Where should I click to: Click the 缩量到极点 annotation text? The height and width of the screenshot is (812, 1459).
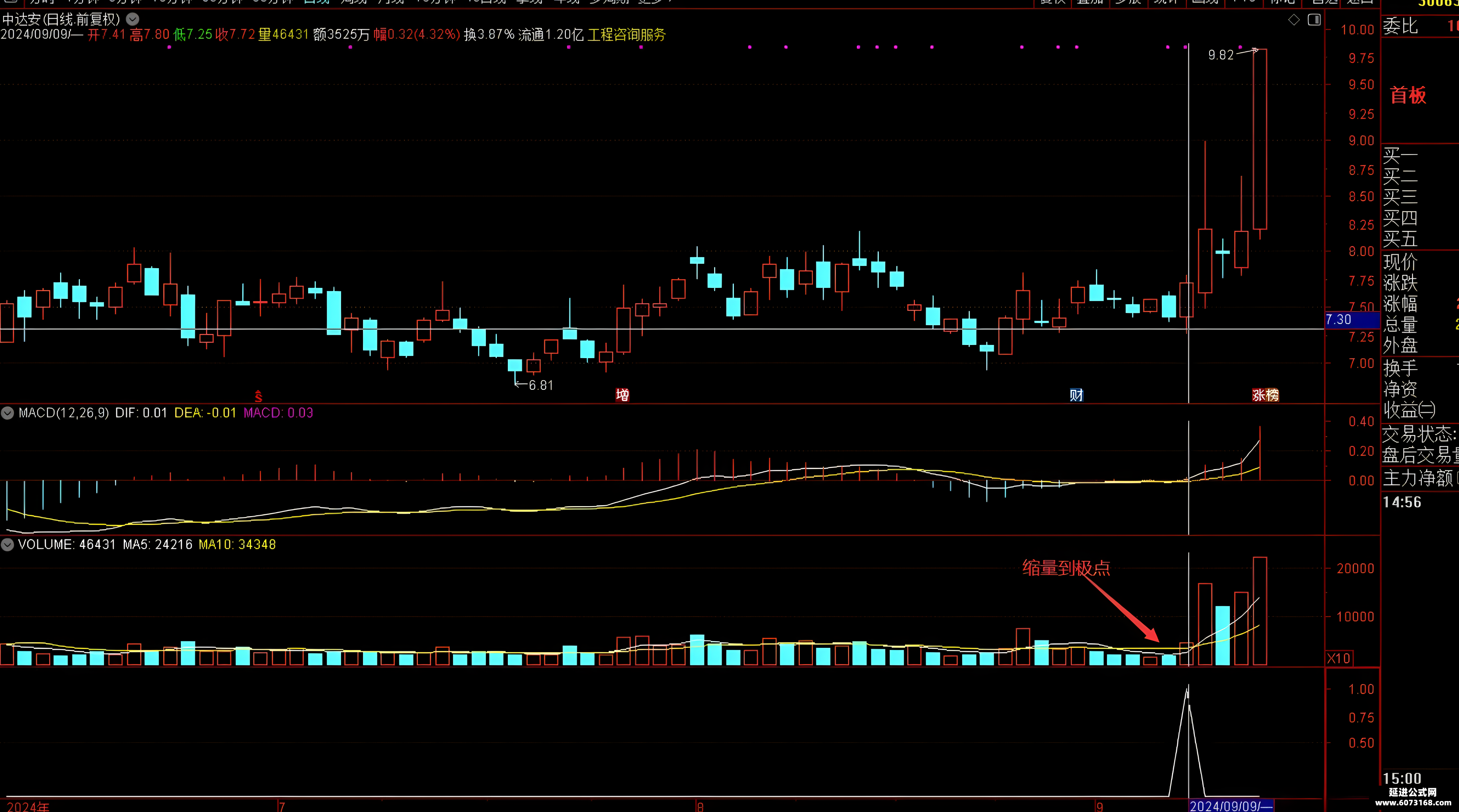coord(1066,568)
